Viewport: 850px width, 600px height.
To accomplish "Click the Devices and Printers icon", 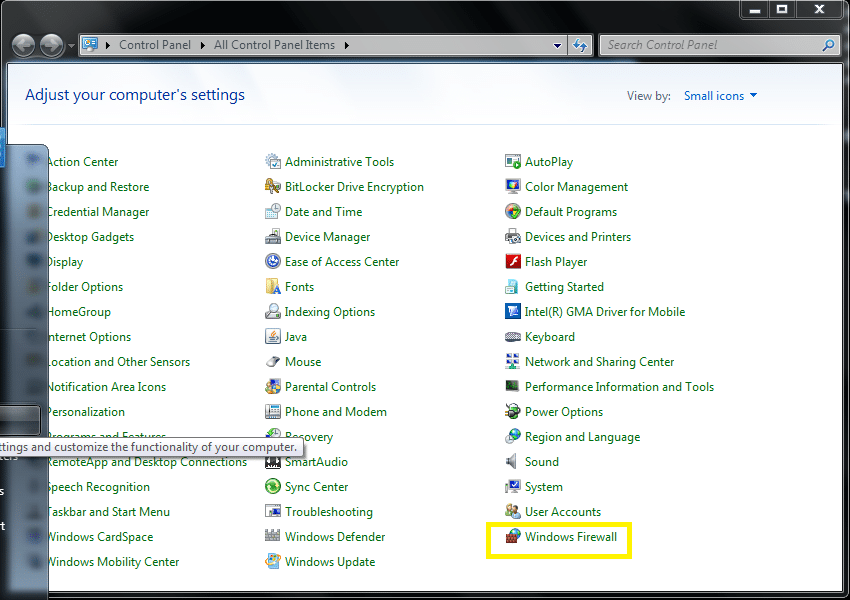I will point(513,236).
